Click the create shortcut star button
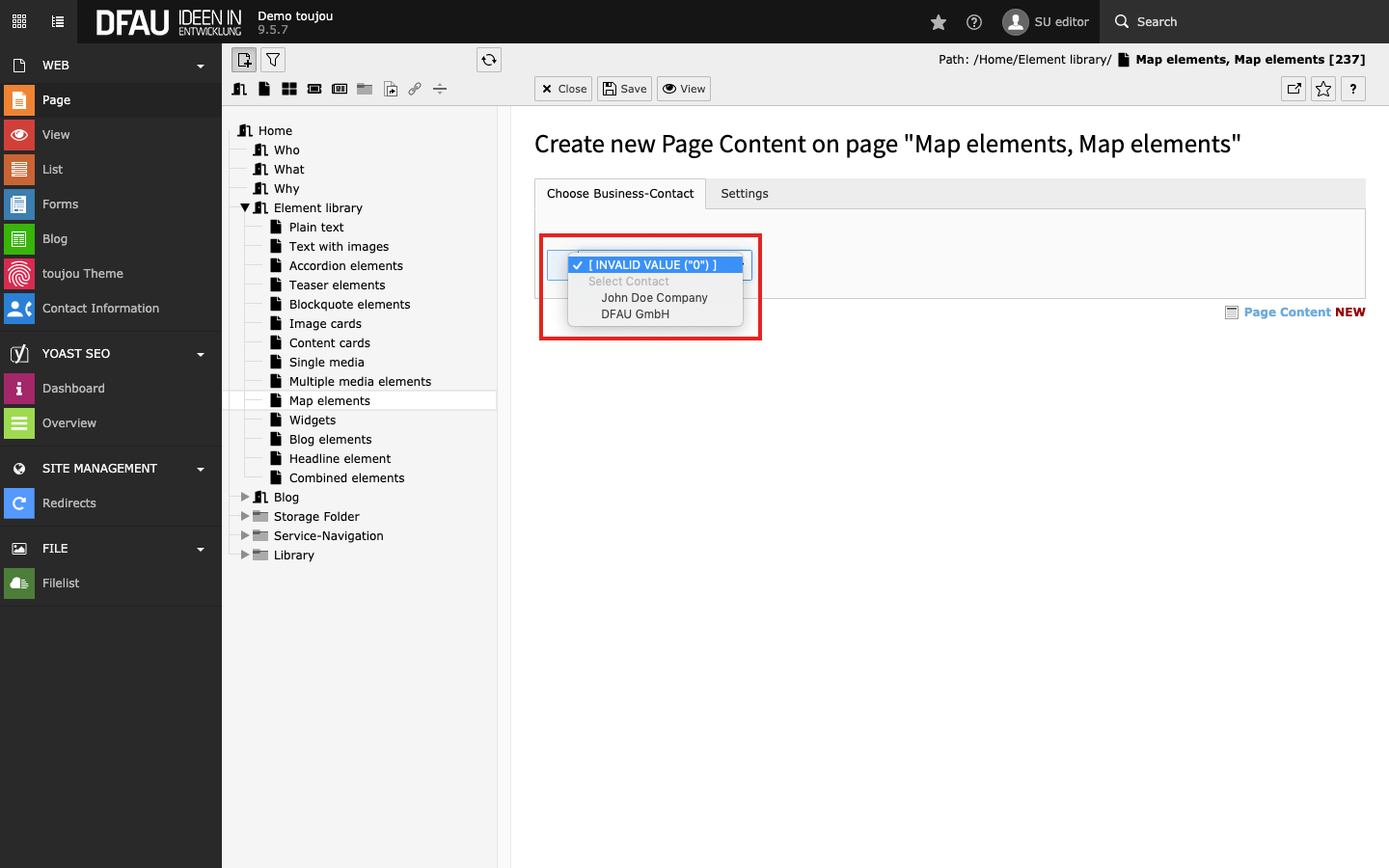This screenshot has height=868, width=1389. click(1323, 89)
